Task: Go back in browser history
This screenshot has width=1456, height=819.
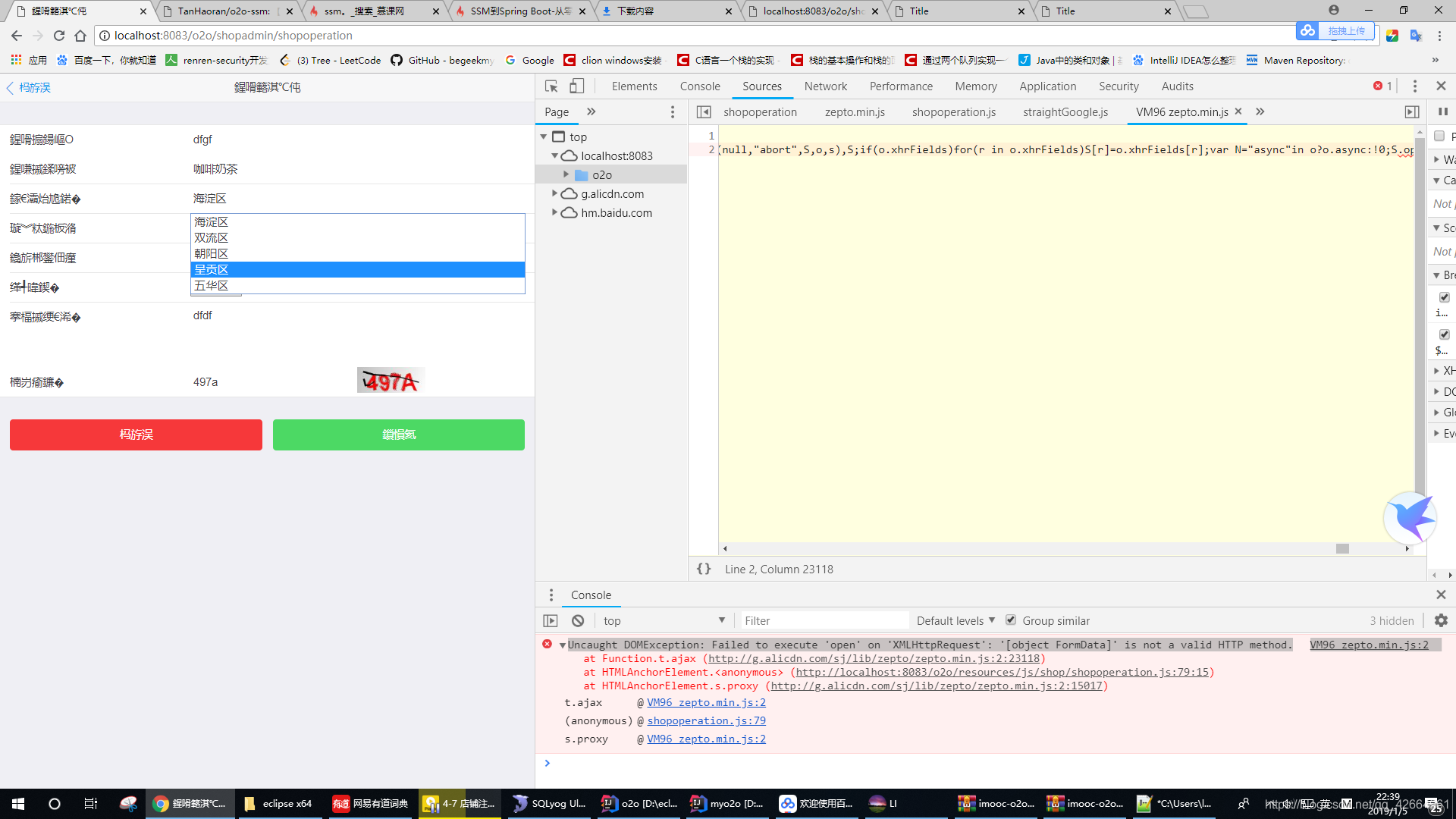Action: [x=17, y=36]
